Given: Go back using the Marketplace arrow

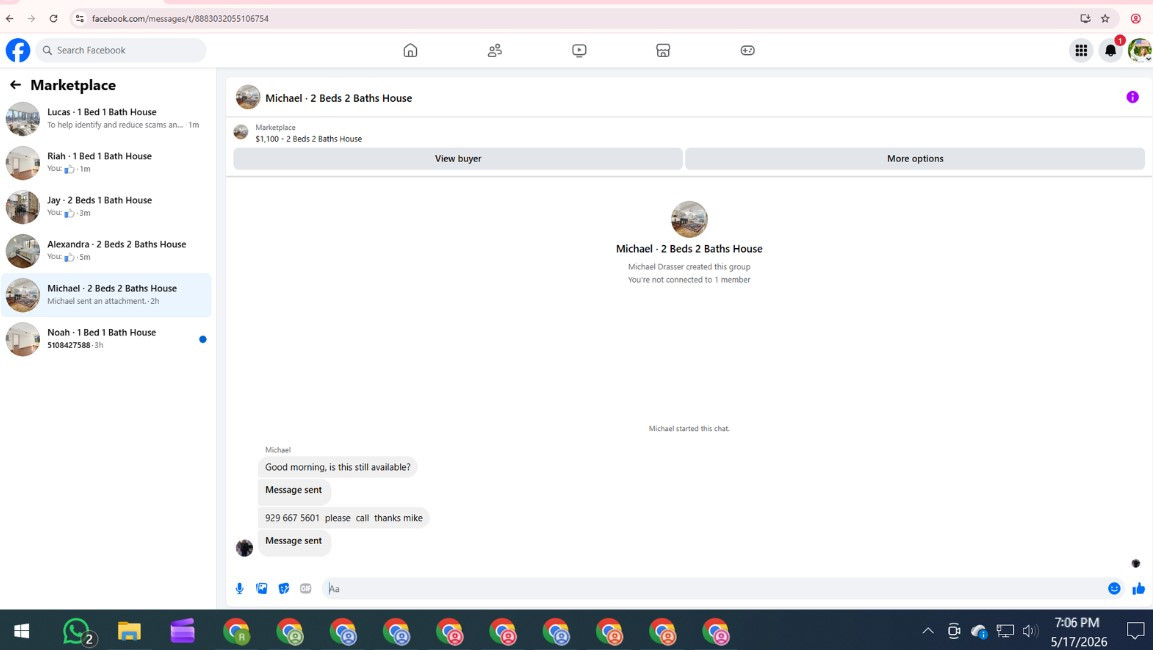Looking at the screenshot, I should 15,85.
